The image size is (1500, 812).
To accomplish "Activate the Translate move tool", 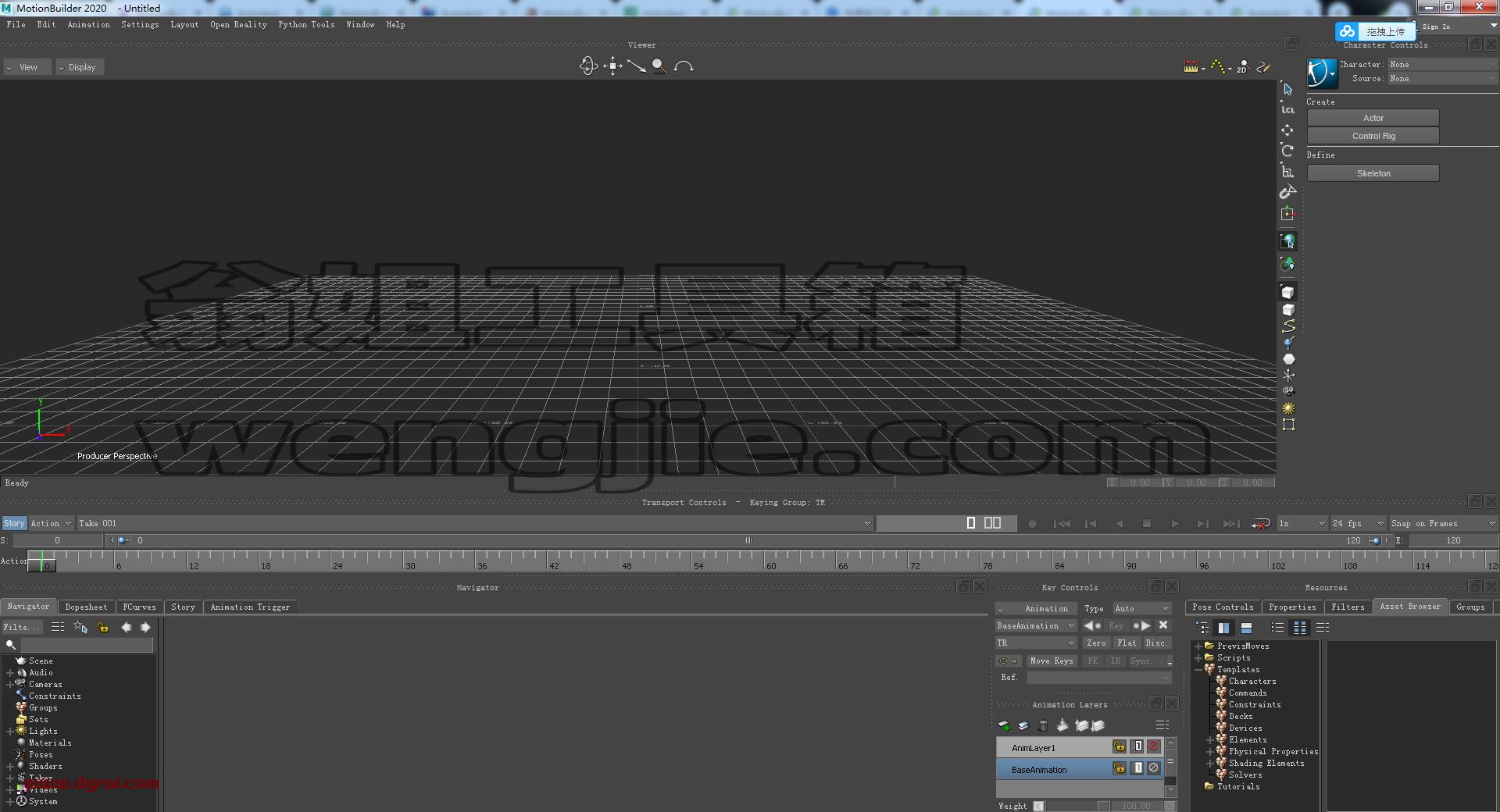I will coord(1287,130).
